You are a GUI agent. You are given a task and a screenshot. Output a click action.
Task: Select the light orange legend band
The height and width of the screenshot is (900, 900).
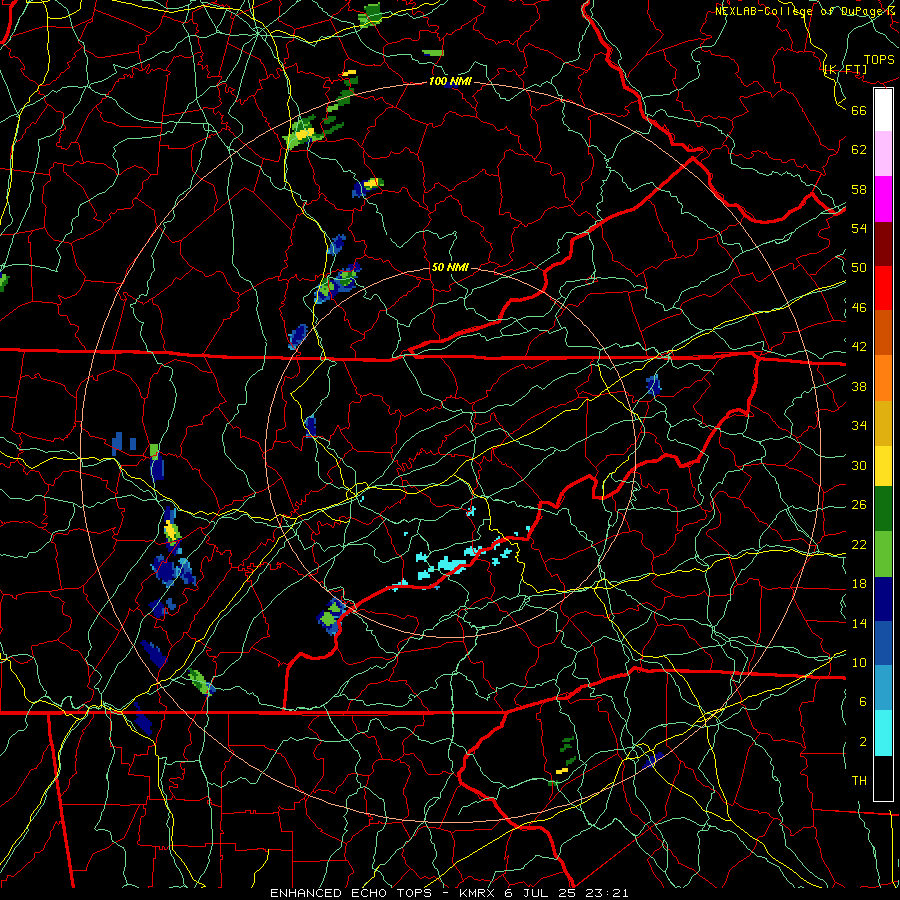(x=883, y=378)
